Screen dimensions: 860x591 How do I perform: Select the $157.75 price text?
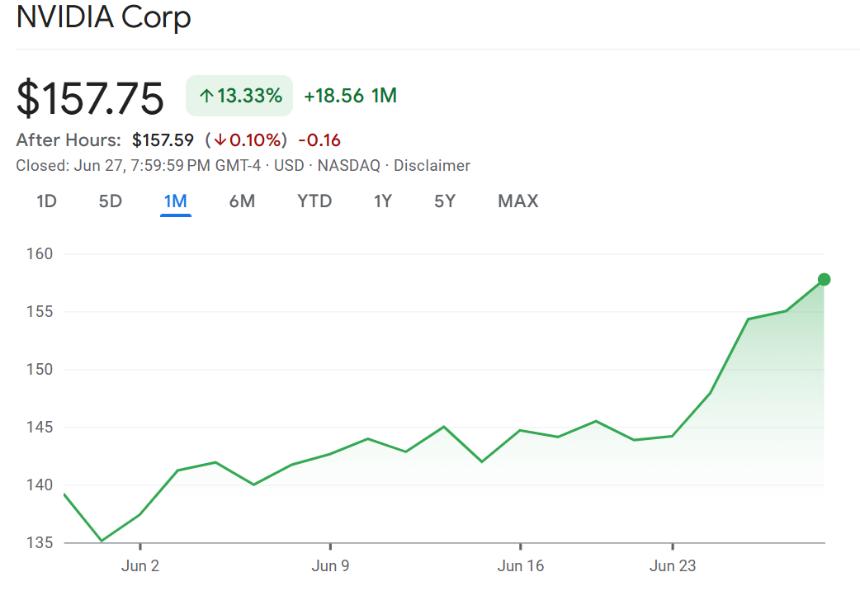[93, 94]
